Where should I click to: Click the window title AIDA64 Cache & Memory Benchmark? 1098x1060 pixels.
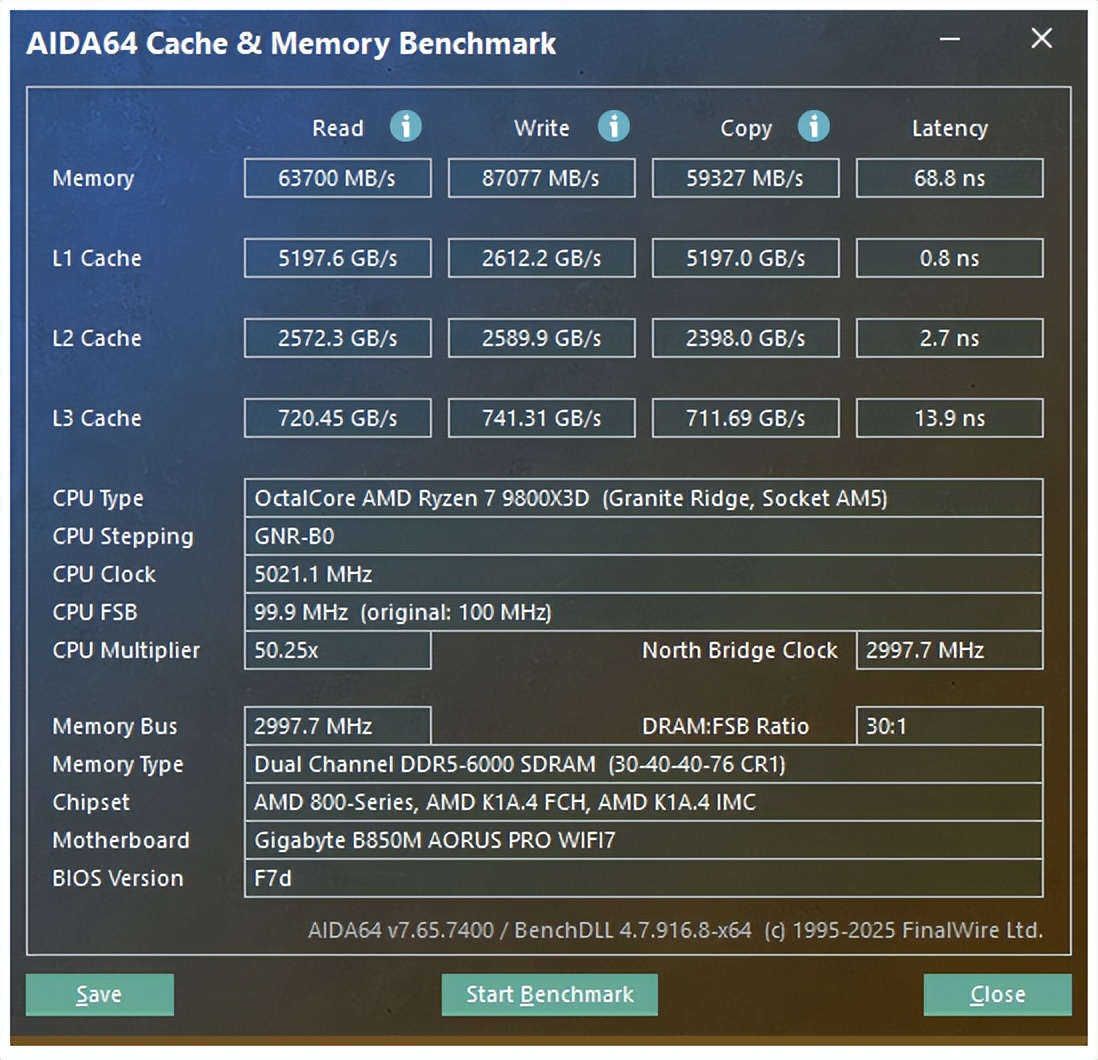pos(291,43)
